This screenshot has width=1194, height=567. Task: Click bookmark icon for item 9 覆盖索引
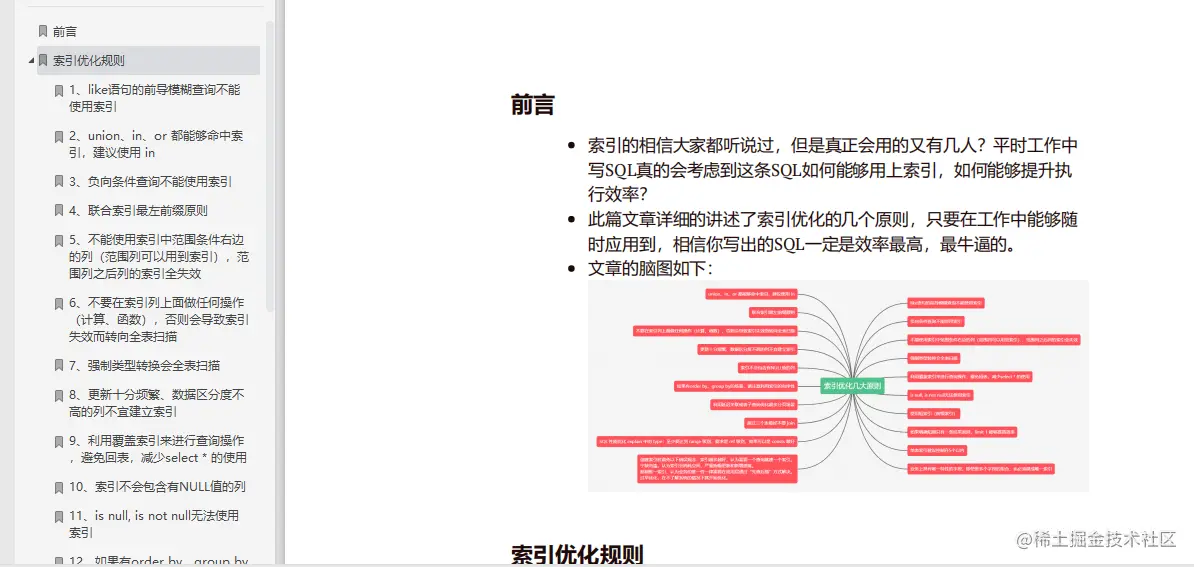(59, 441)
